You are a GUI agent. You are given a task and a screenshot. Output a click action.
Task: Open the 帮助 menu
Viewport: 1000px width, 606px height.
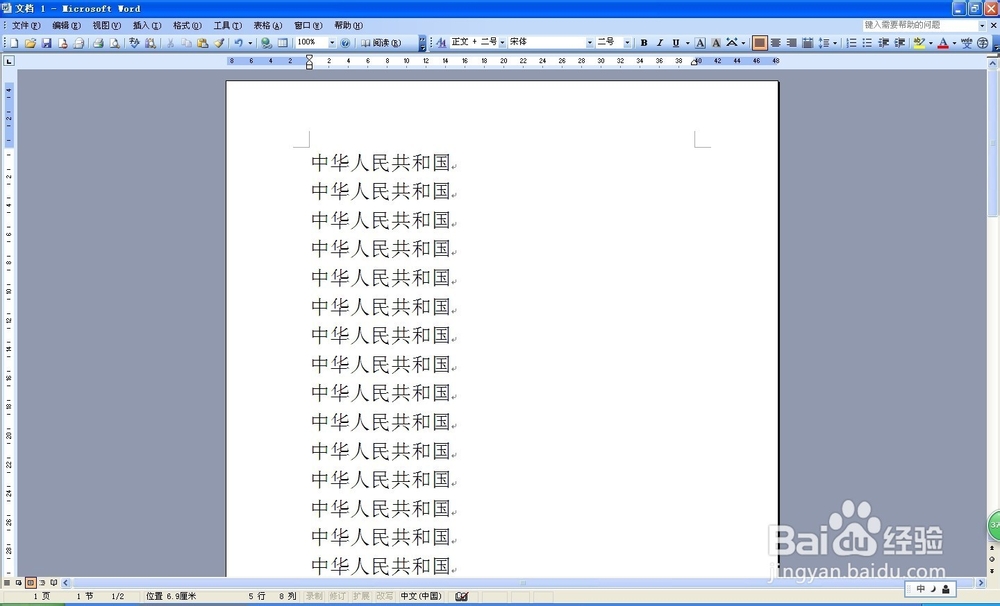click(348, 26)
